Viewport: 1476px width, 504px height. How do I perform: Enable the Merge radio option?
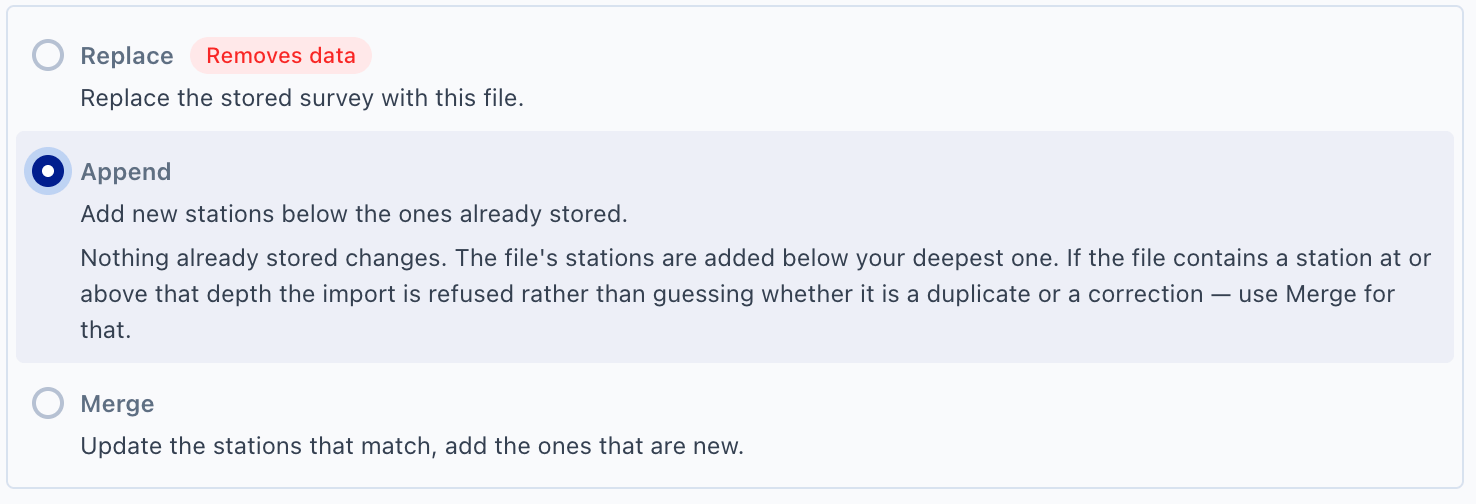48,403
